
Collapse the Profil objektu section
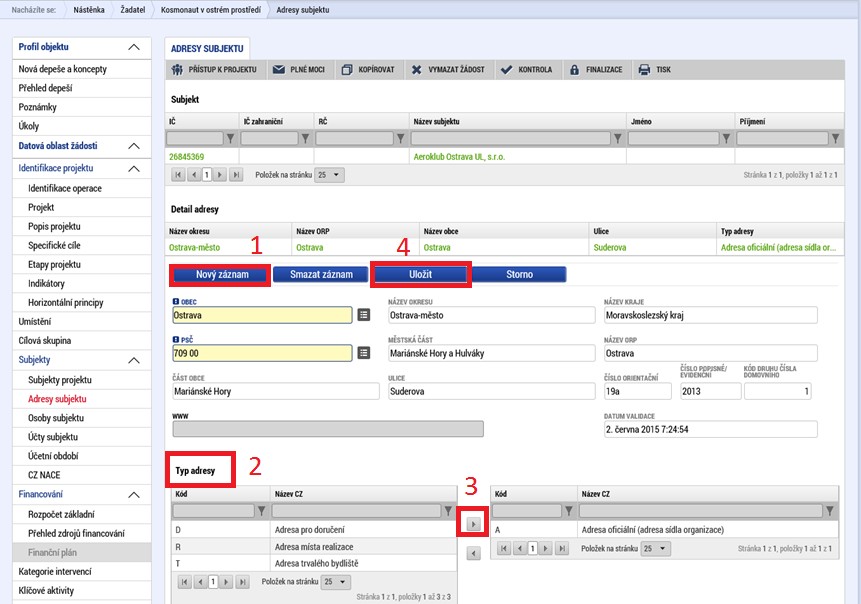pyautogui.click(x=134, y=47)
